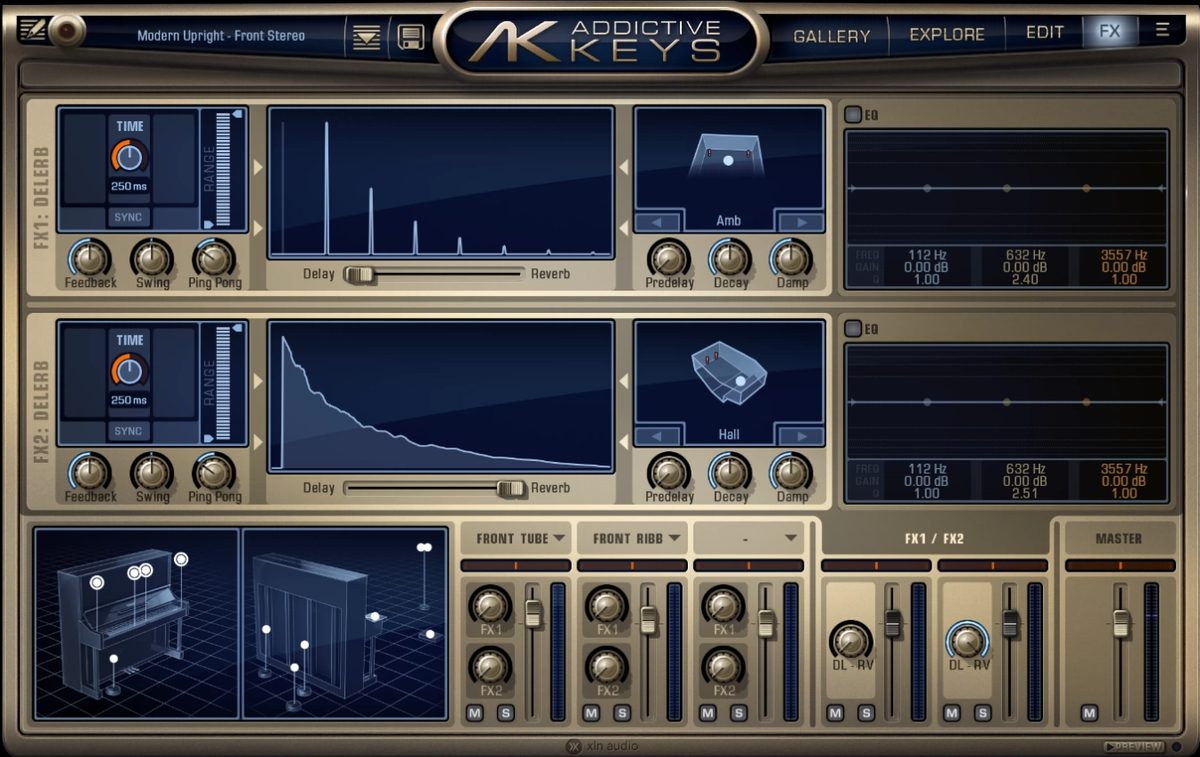The width and height of the screenshot is (1200, 757).
Task: Click the FX1 TIME knob
Action: coord(129,156)
